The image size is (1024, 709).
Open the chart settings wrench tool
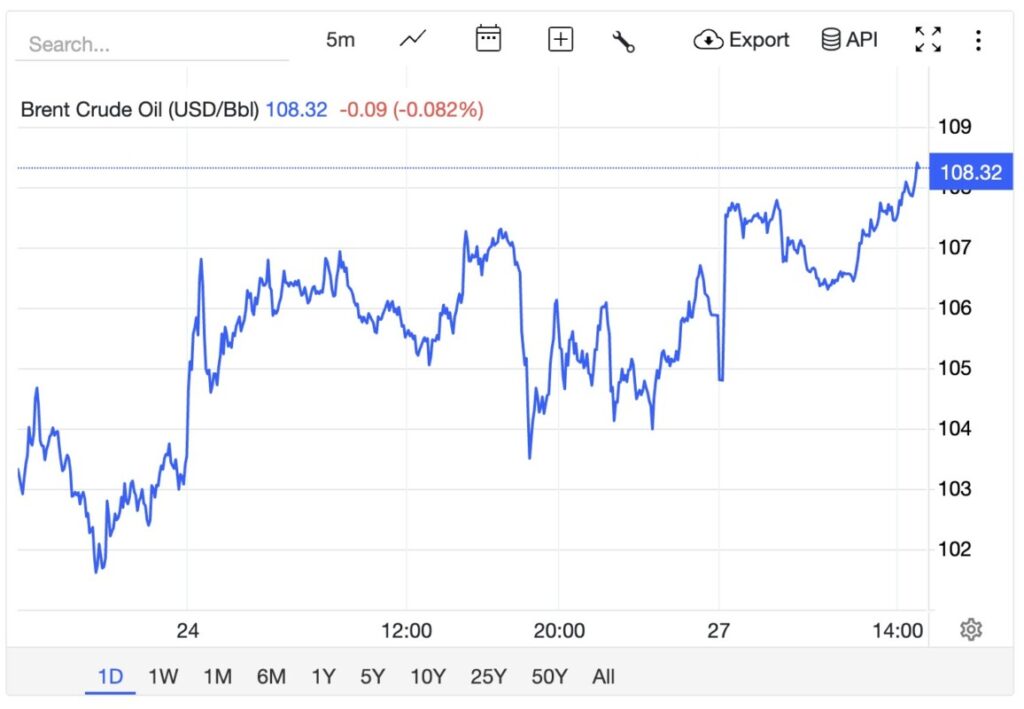(624, 39)
